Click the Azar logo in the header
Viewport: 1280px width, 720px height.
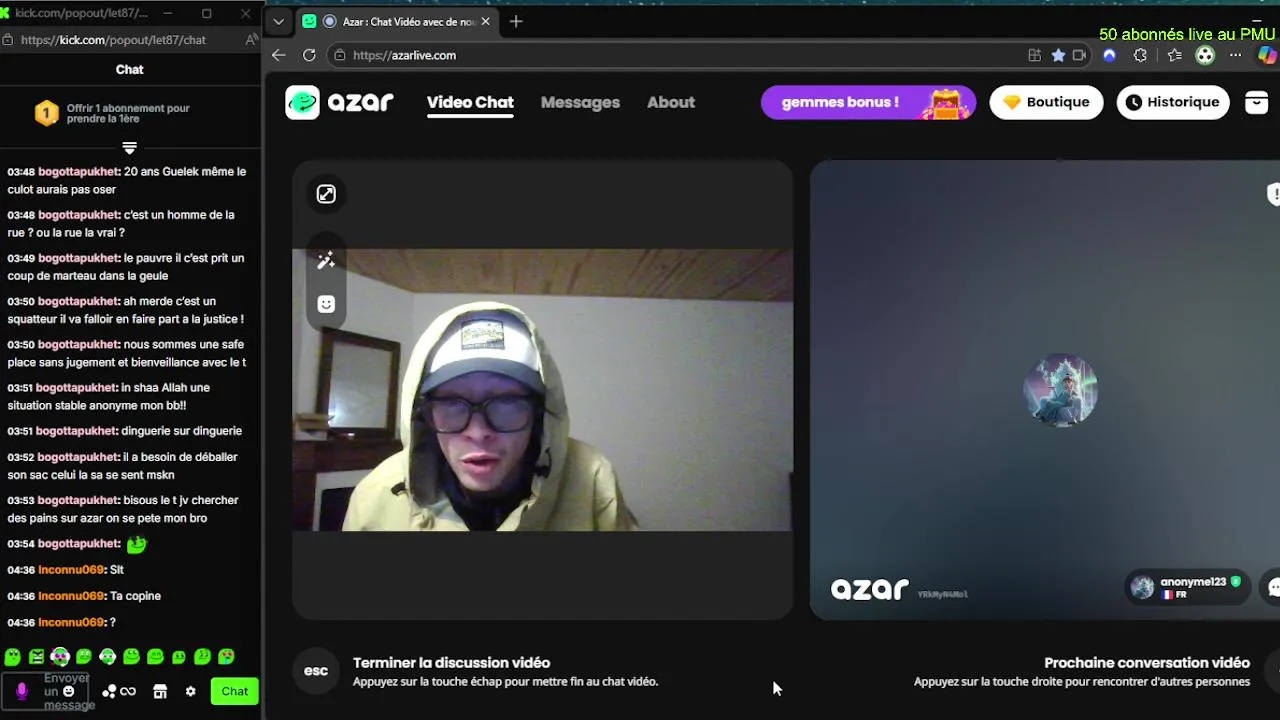340,102
